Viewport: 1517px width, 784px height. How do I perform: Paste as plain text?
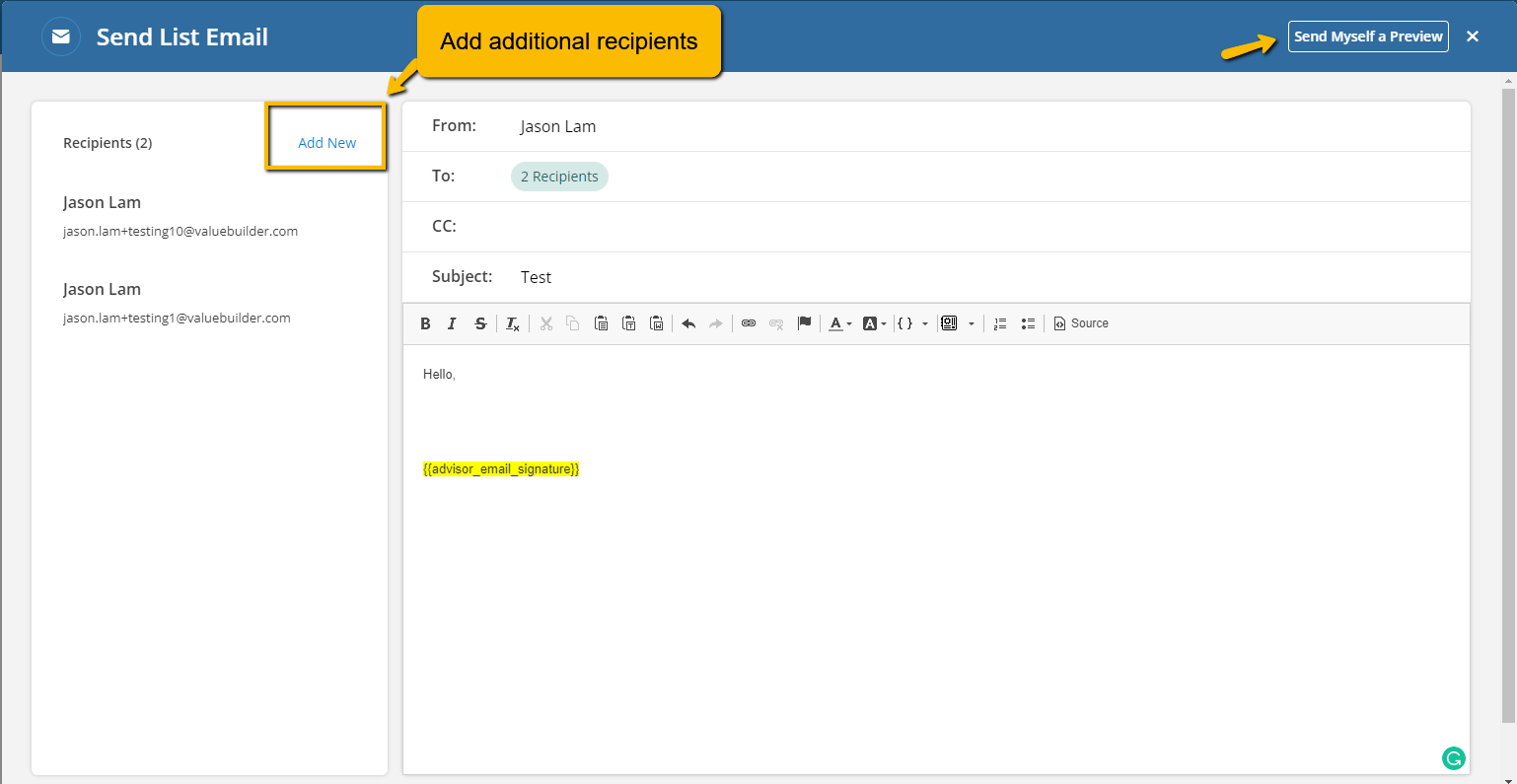click(628, 323)
